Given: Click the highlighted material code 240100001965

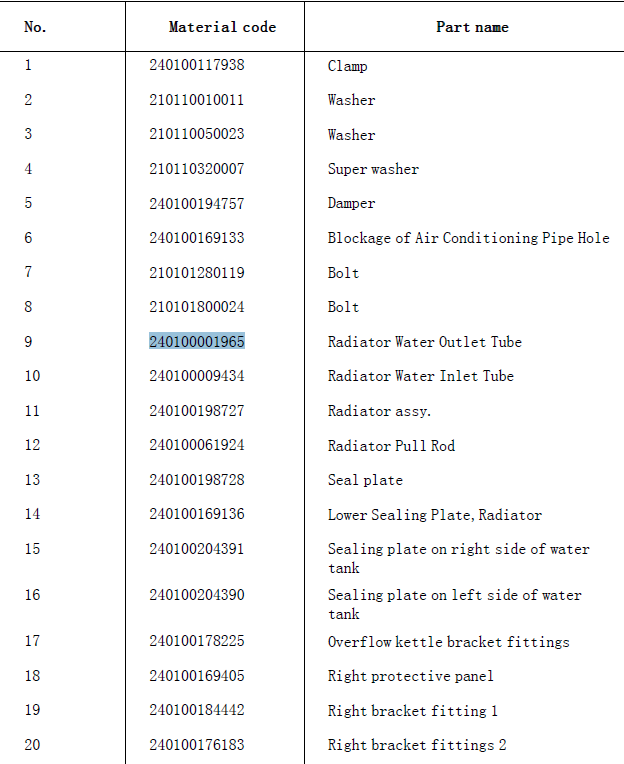Looking at the screenshot, I should (x=197, y=342).
